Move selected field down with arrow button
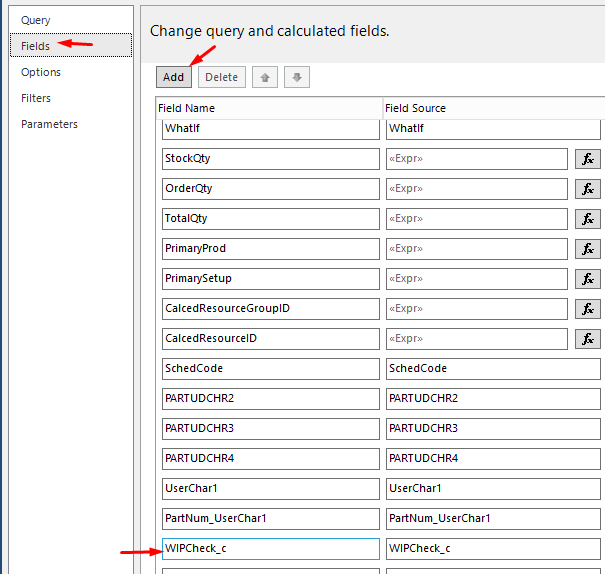 coord(297,77)
